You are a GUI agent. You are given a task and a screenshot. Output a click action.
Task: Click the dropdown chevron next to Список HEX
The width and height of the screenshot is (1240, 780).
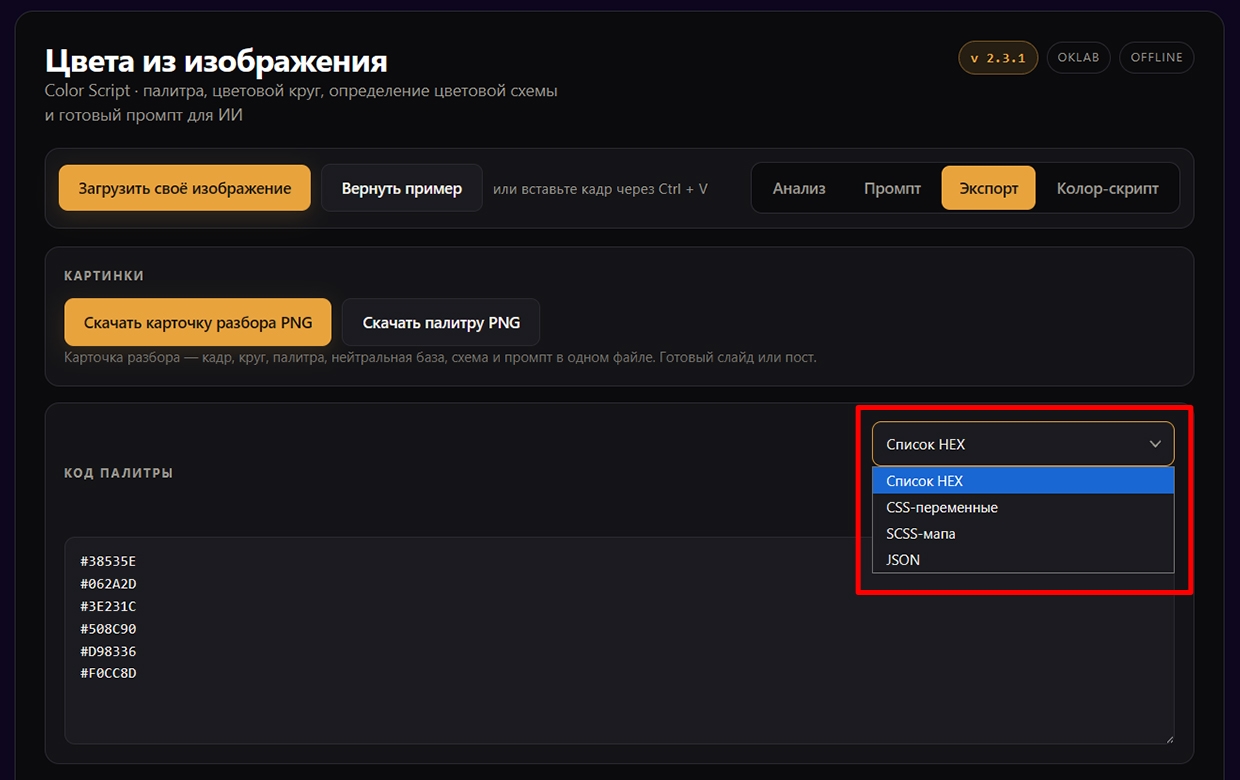pos(1155,444)
